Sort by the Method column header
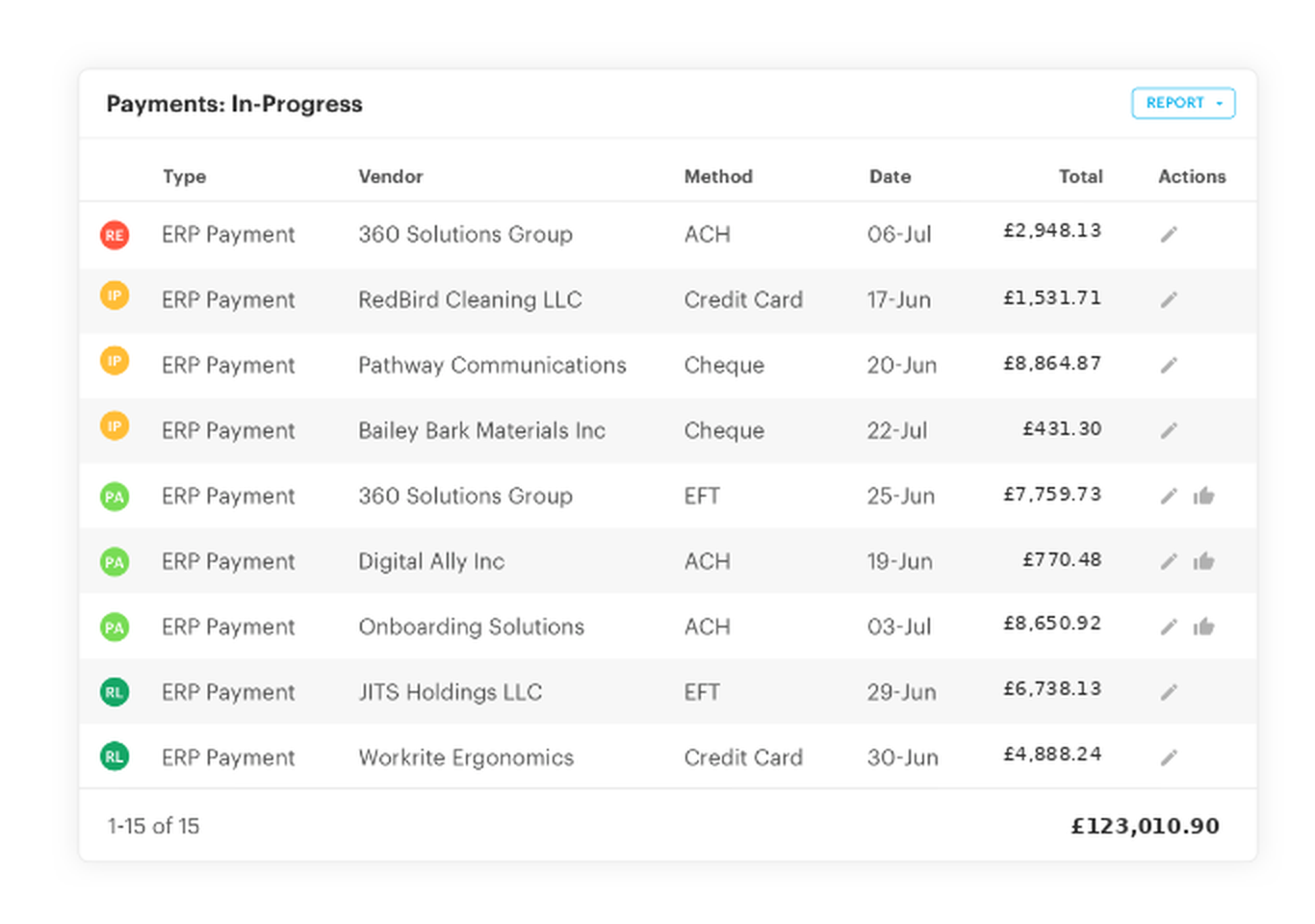This screenshot has height=924, width=1315. (x=718, y=176)
